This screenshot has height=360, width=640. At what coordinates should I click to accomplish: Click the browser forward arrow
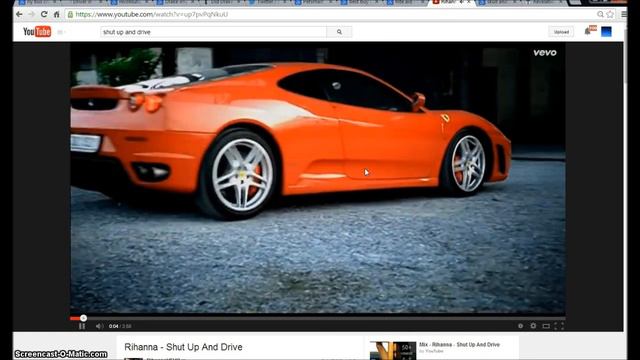click(31, 14)
